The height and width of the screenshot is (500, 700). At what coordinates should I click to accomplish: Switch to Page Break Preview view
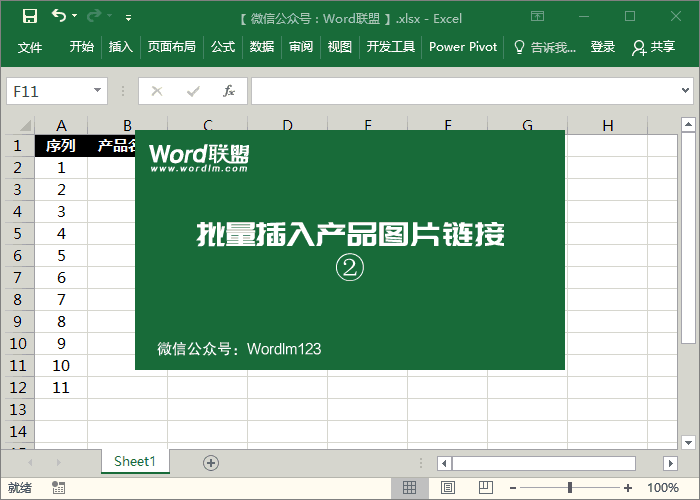(482, 488)
